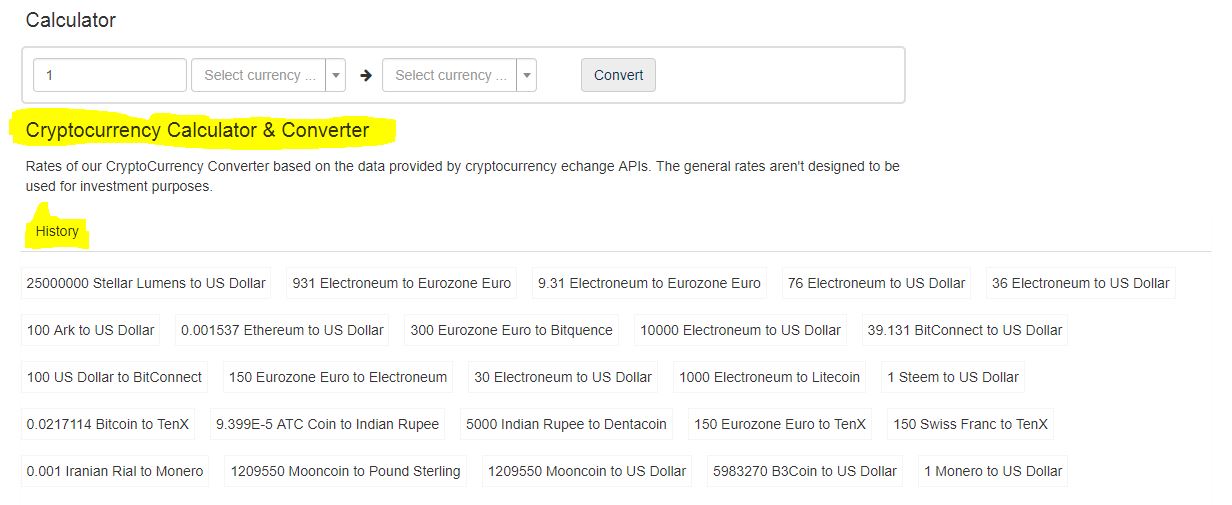Image resolution: width=1232 pixels, height=505 pixels.
Task: Open 0.001 Iranian Rial to Monero
Action: pos(115,471)
